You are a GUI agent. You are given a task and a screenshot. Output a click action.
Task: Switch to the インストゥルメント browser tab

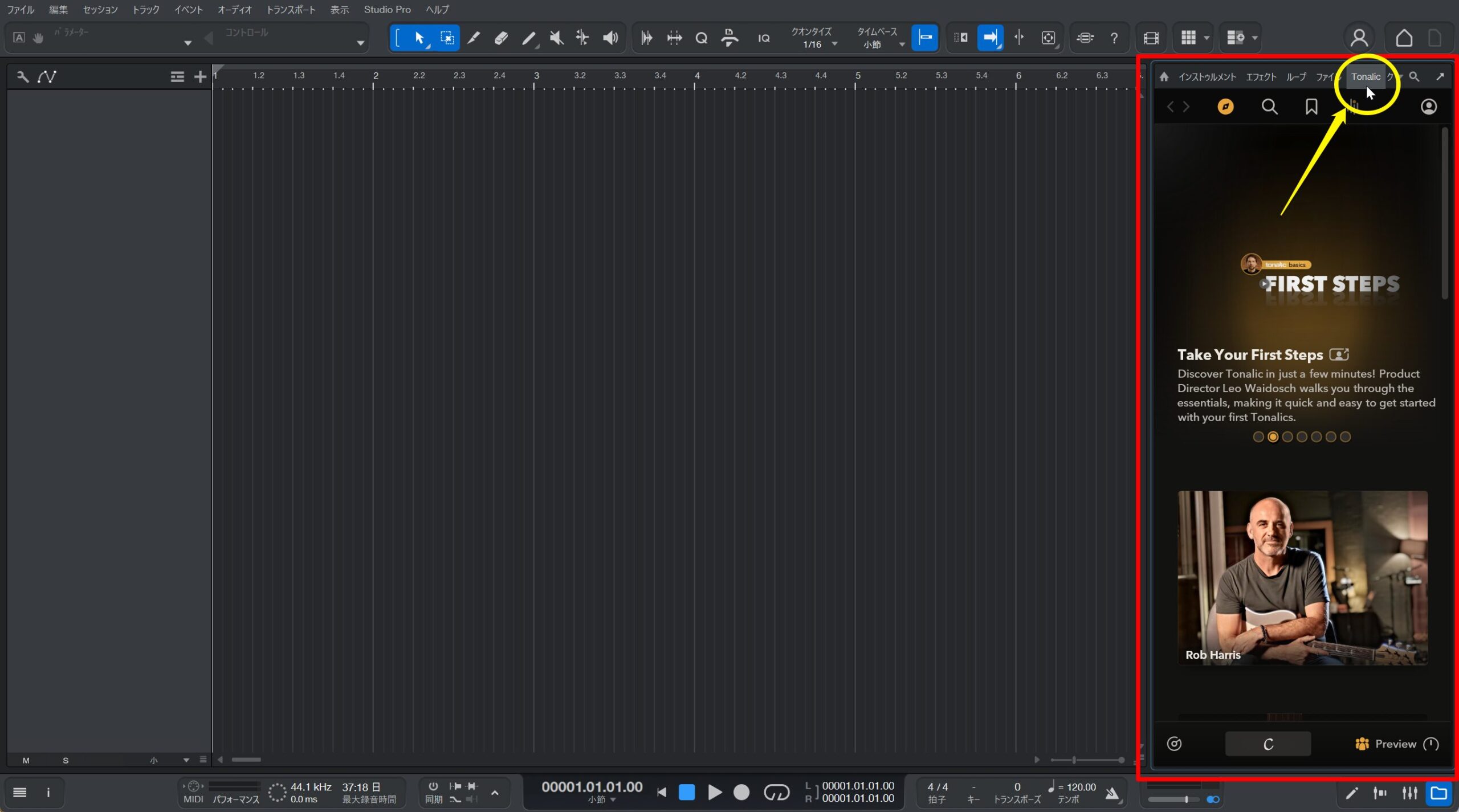point(1207,77)
